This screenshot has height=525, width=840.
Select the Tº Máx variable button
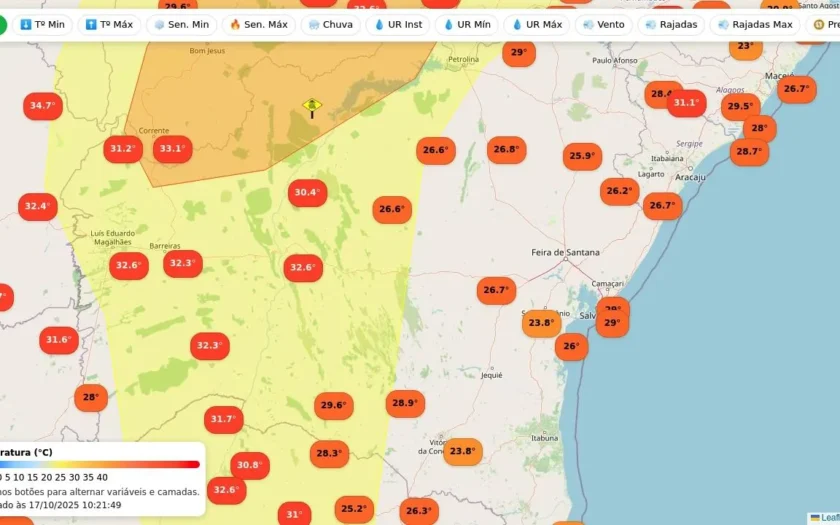(x=109, y=25)
